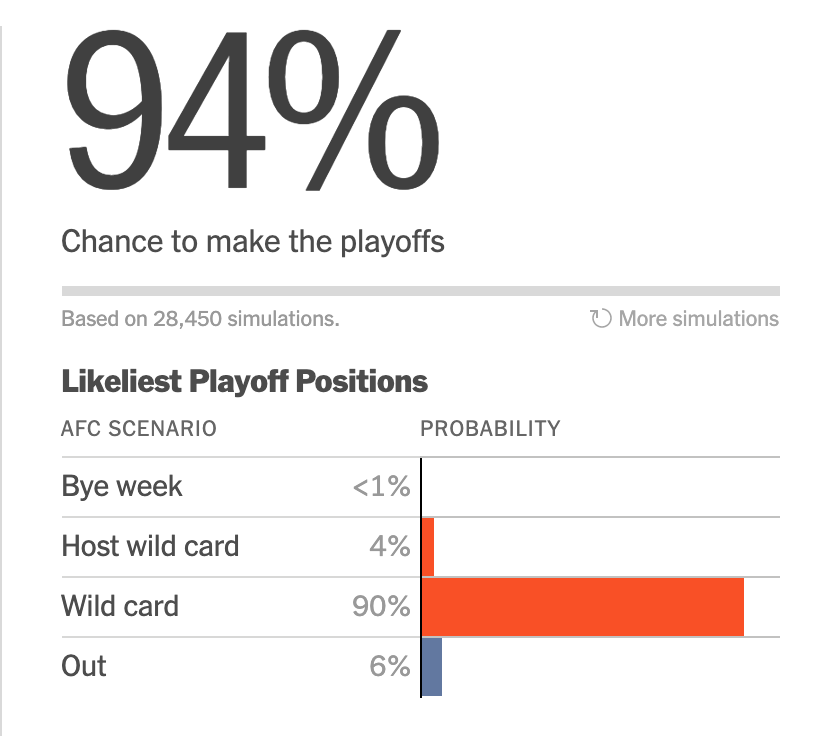The image size is (826, 742).
Task: Click the circular refresh arrow icon
Action: (601, 319)
